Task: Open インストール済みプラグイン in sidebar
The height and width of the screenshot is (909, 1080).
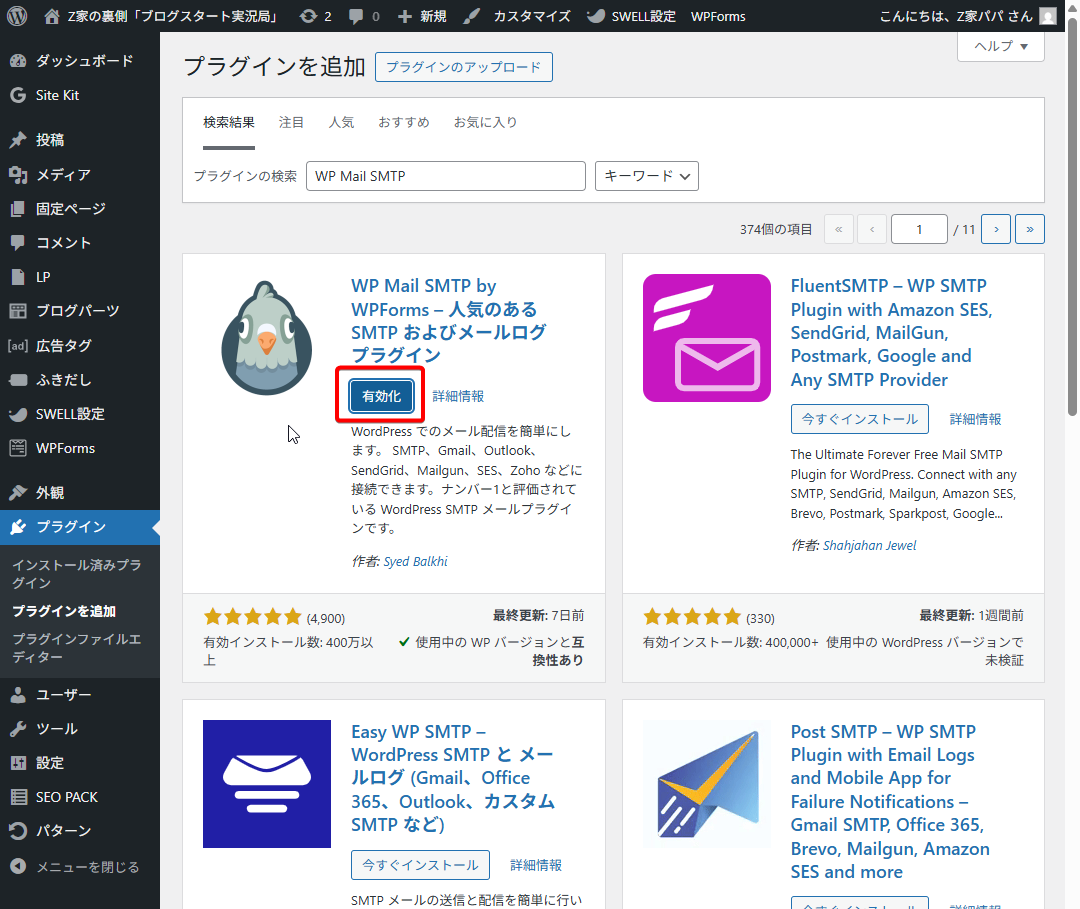Action: [76, 574]
